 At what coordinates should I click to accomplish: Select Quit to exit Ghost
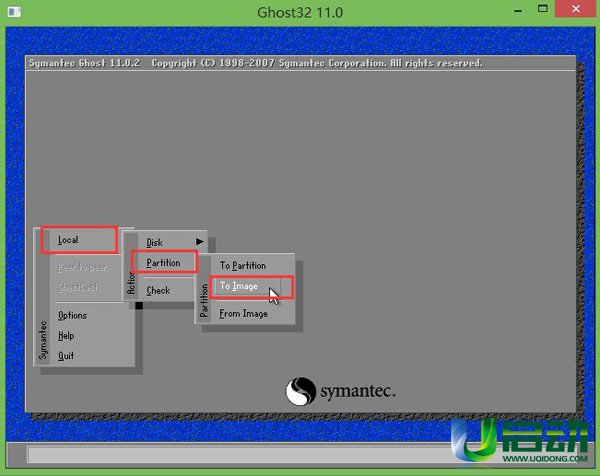[66, 356]
